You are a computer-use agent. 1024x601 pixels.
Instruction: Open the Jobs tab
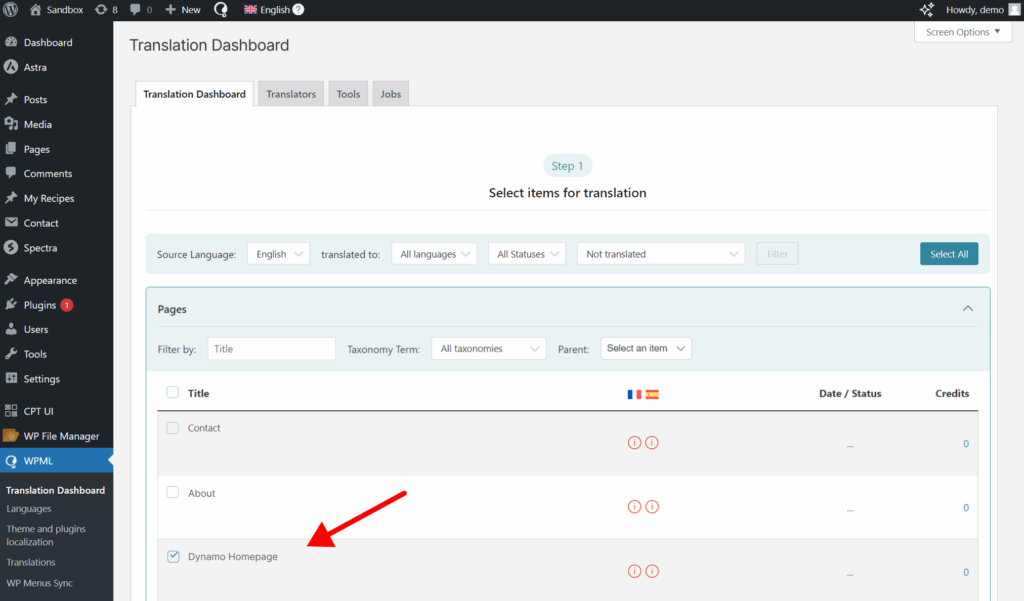[390, 93]
